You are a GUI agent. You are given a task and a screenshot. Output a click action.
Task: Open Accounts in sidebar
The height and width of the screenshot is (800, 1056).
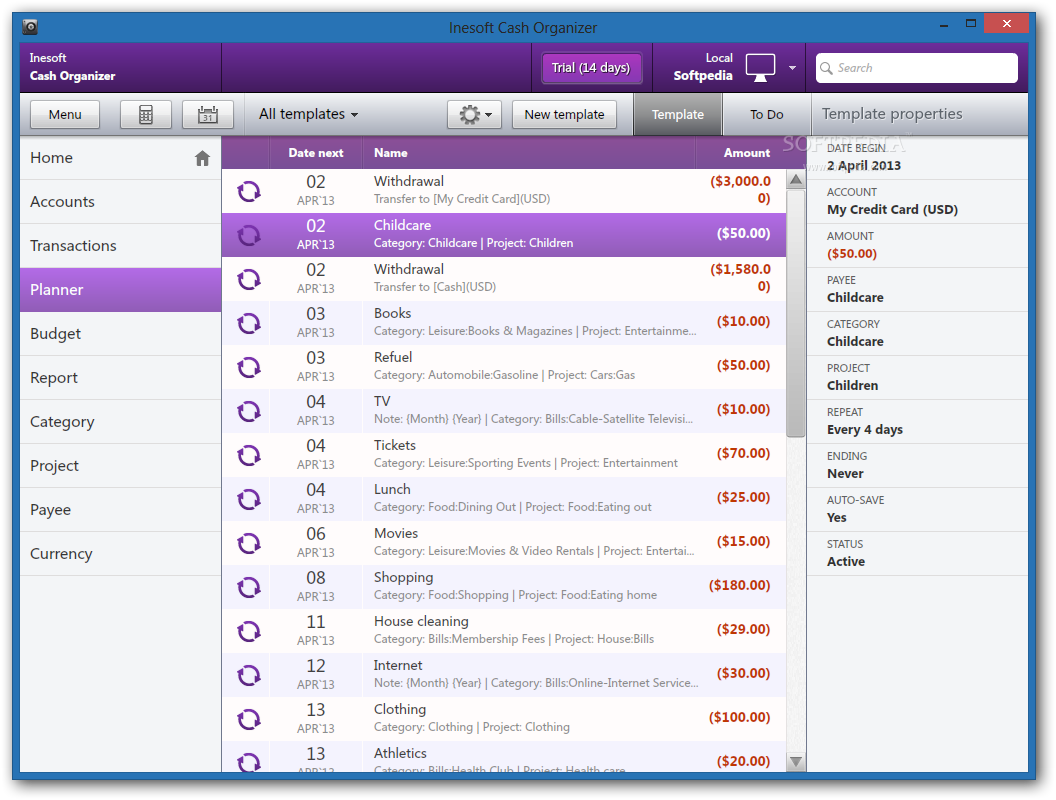point(121,202)
